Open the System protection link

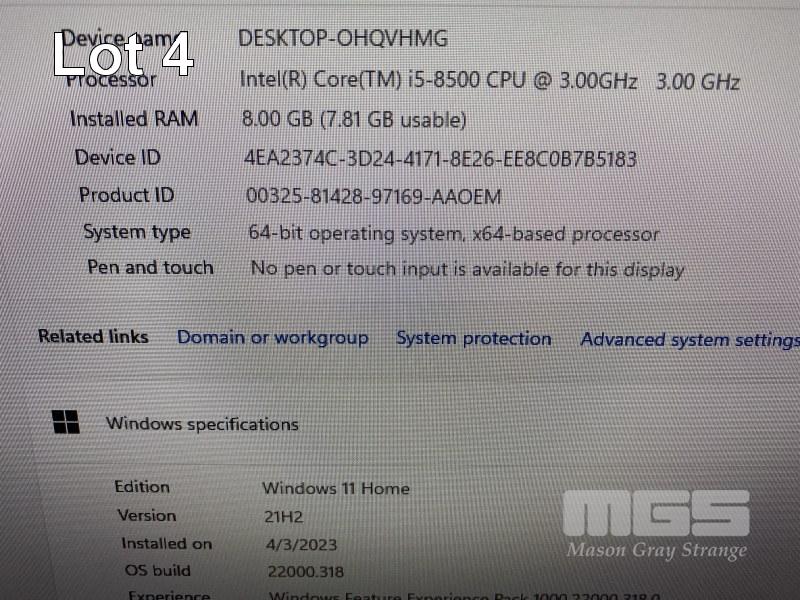click(x=474, y=339)
